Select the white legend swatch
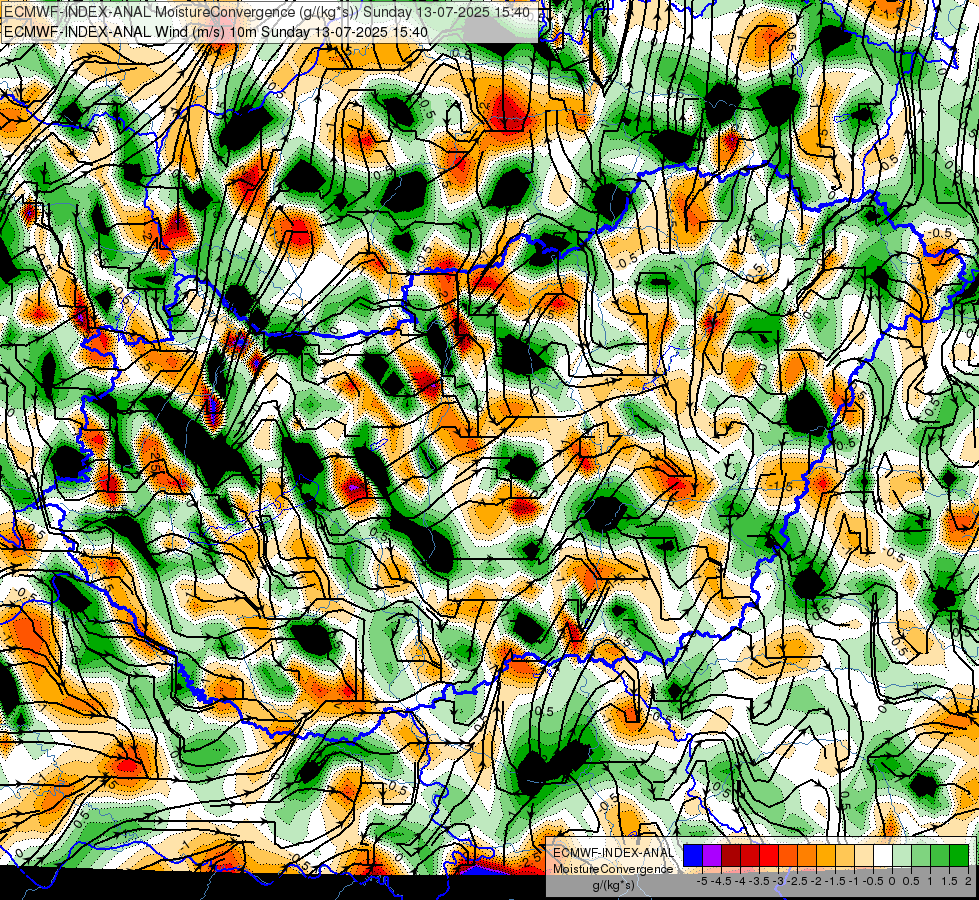Viewport: 979px width, 900px height. [882, 856]
